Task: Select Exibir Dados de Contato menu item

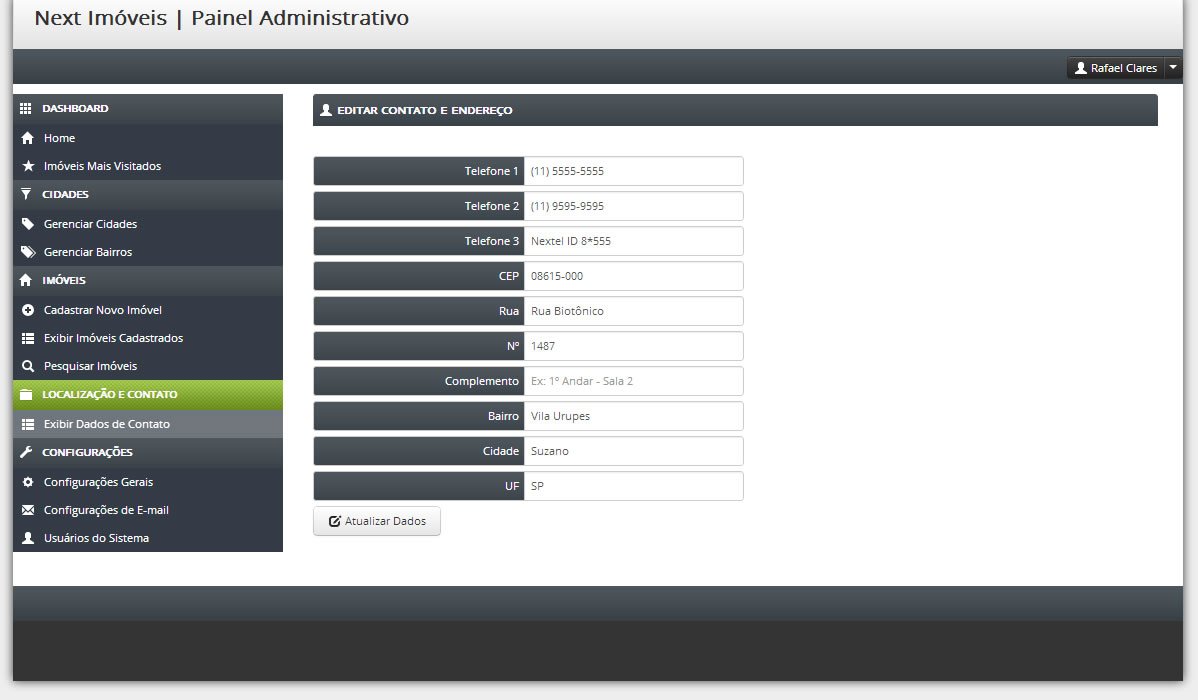Action: 147,424
